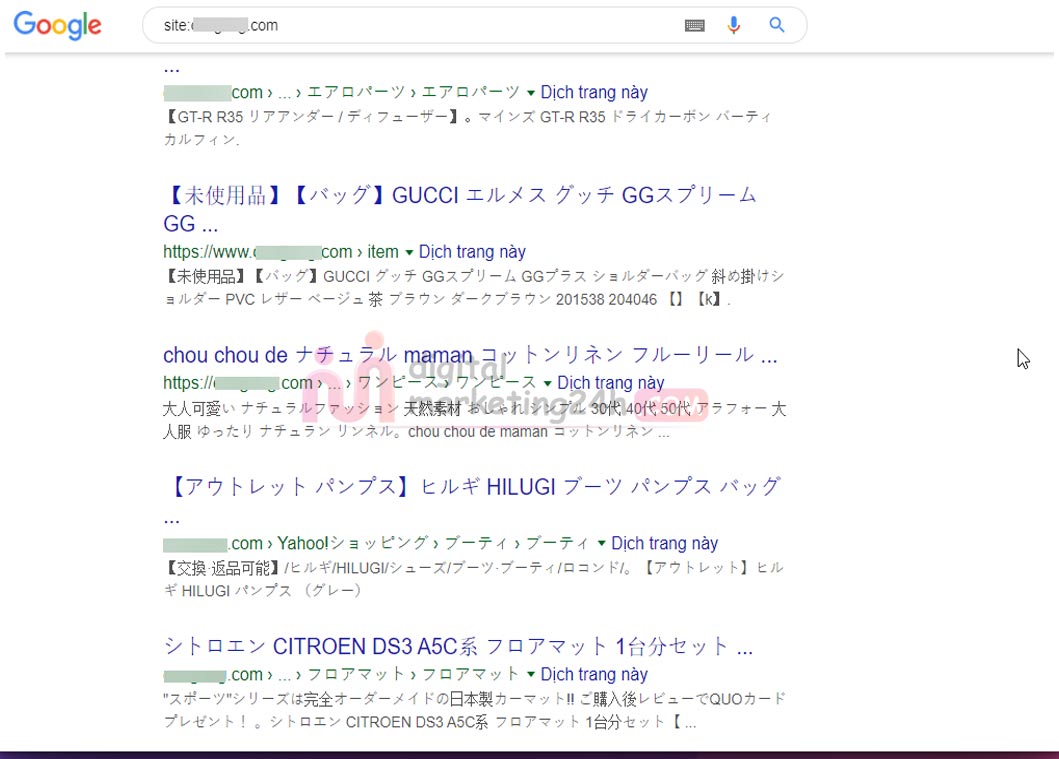
Task: Click the magnifier search icon
Action: [x=777, y=25]
